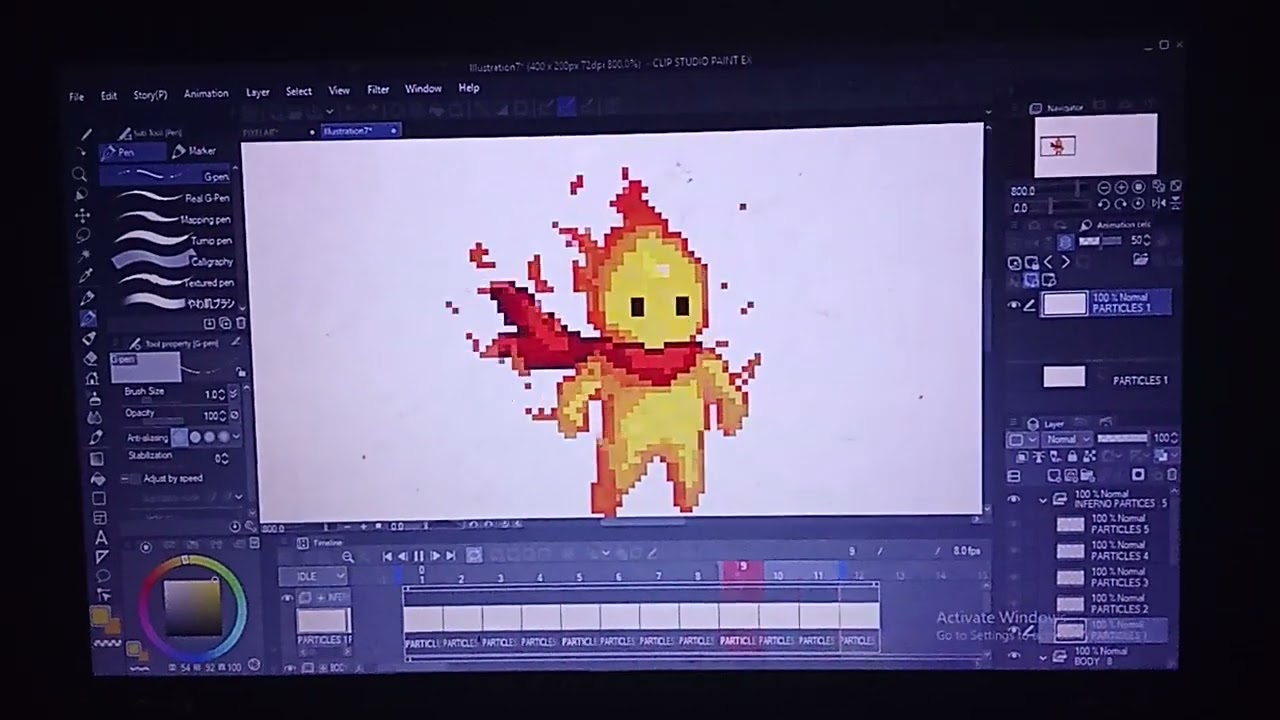Screen dimensions: 1280x720
Task: Click the timeline zoom out magnifier
Action: tap(348, 557)
